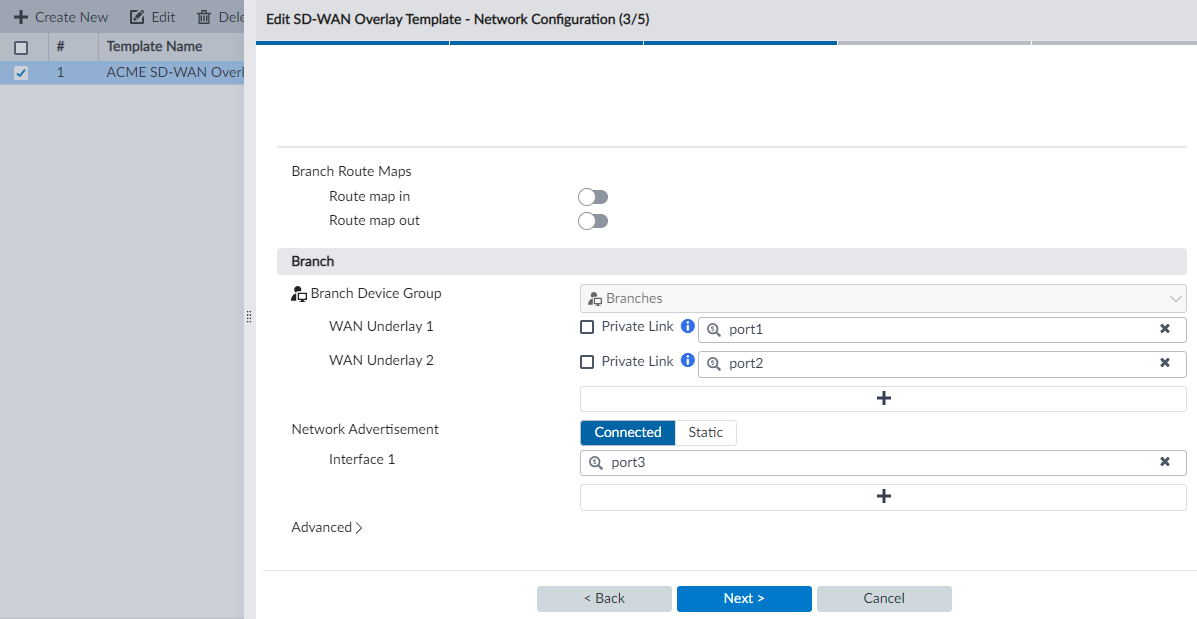The height and width of the screenshot is (619, 1197).
Task: Click info icon beside WAN Underlay 2
Action: [x=687, y=361]
